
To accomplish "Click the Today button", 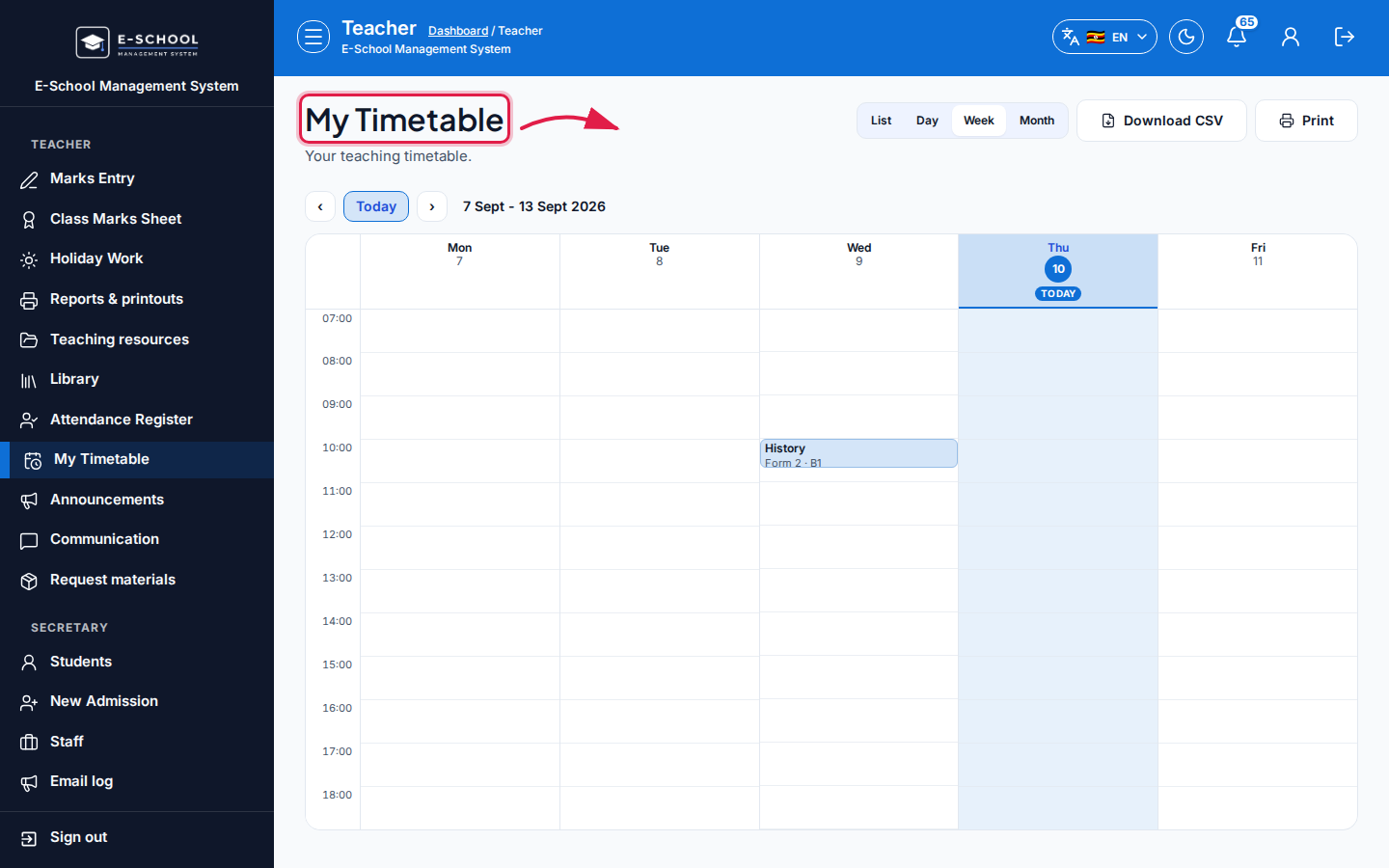I will point(376,206).
